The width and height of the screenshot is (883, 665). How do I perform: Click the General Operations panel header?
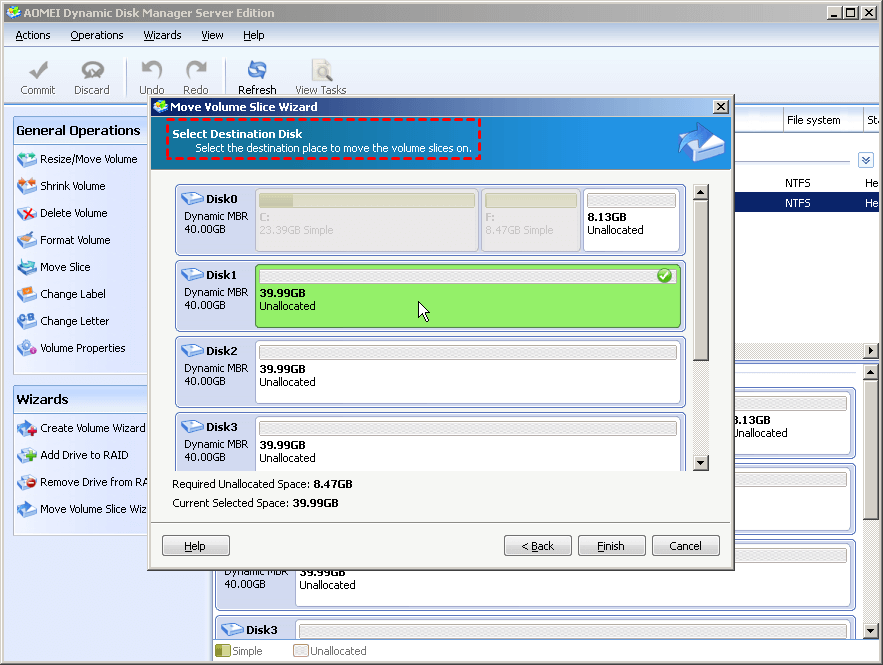pos(81,131)
